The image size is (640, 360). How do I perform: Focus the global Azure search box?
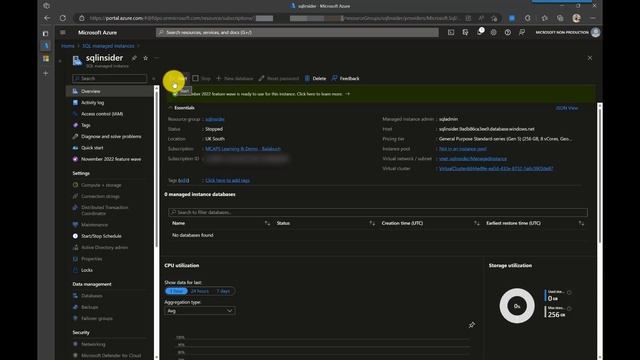297,32
